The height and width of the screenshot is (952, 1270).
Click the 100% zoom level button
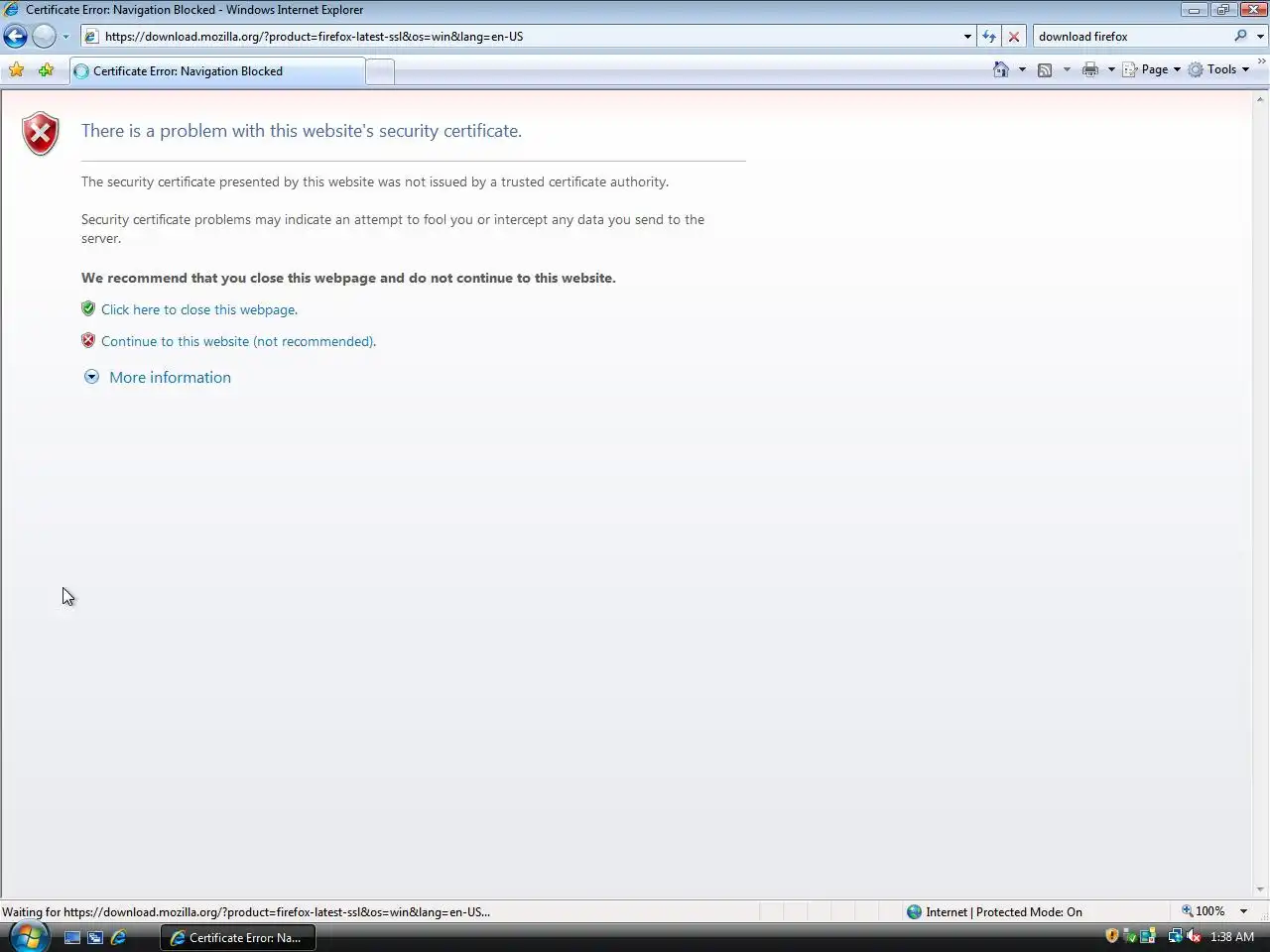1203,911
